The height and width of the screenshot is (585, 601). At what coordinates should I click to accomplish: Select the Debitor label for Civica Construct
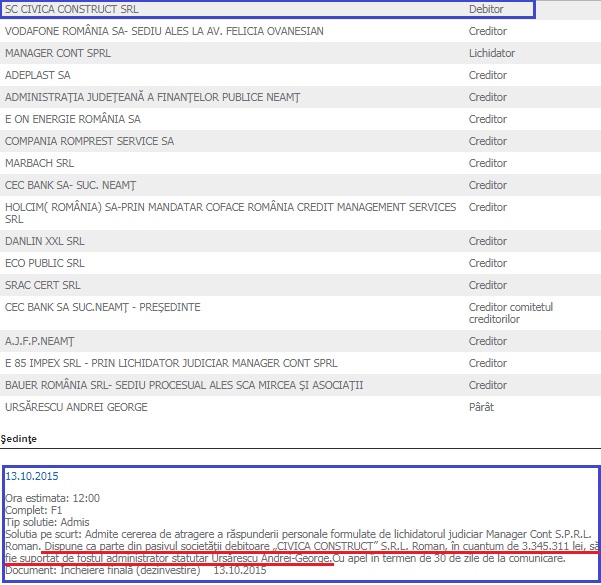[488, 9]
